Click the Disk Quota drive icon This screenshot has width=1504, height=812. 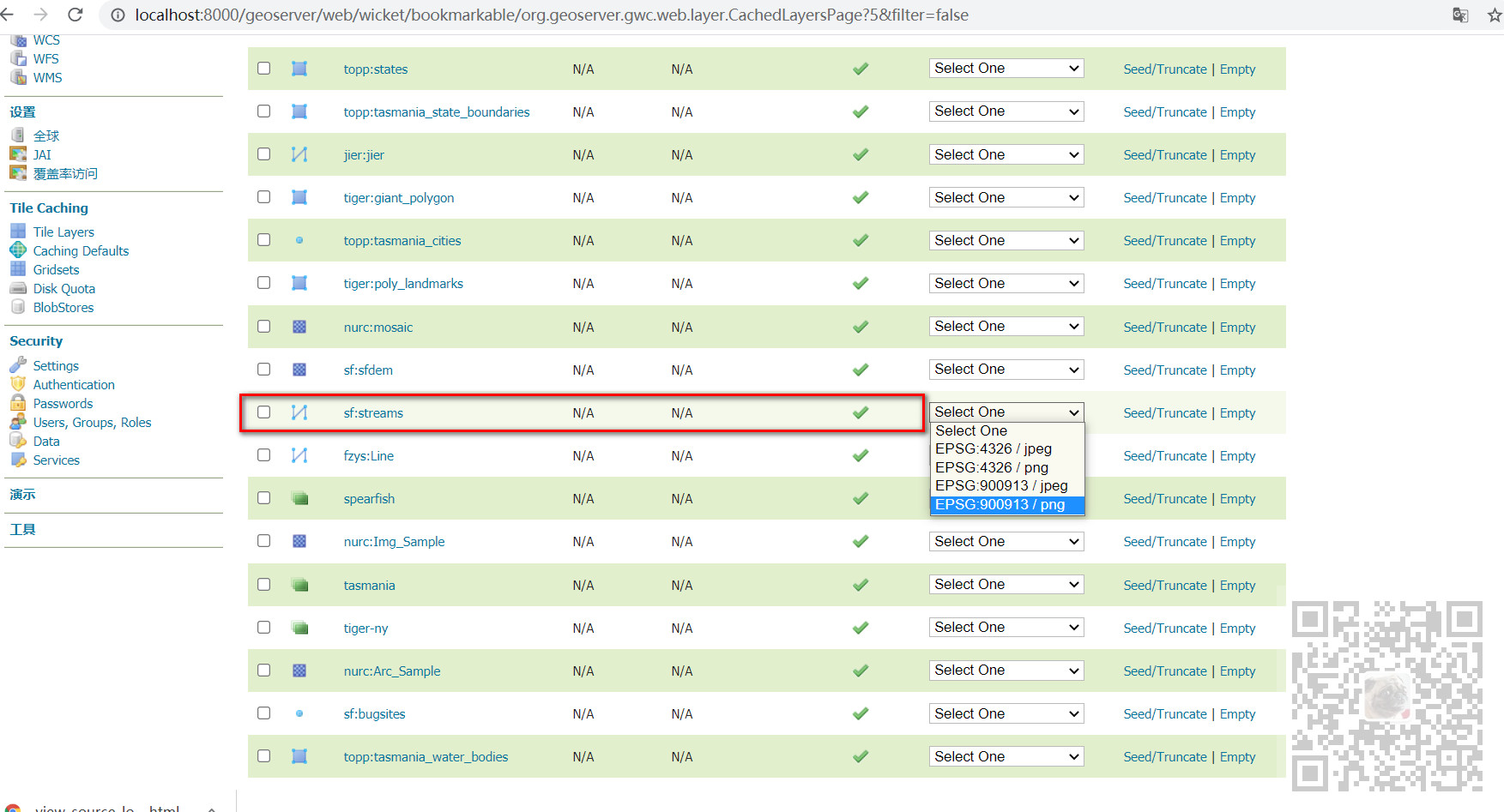coord(18,288)
